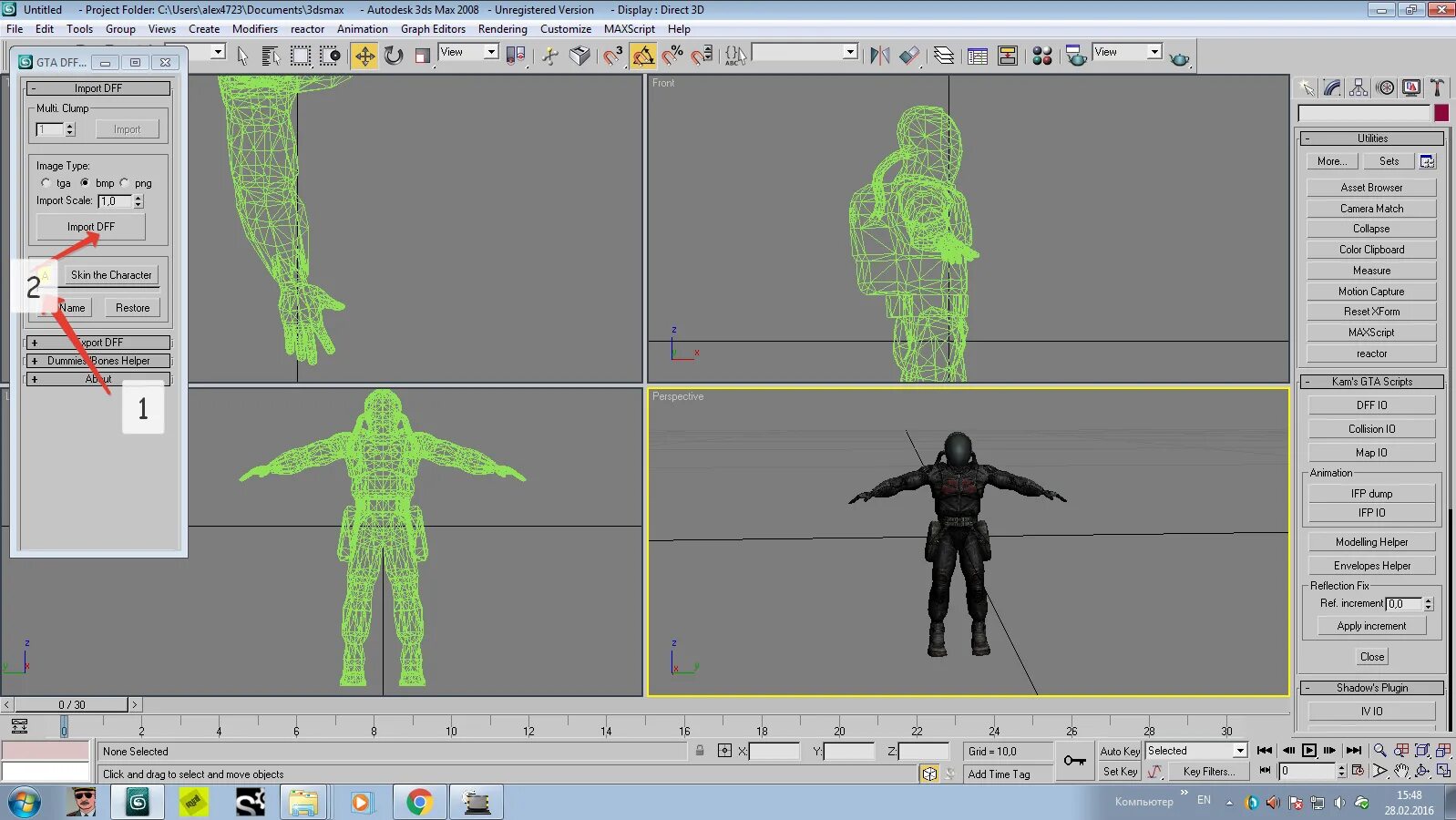This screenshot has height=820, width=1456.
Task: Toggle the Angle Snap icon
Action: (x=642, y=56)
